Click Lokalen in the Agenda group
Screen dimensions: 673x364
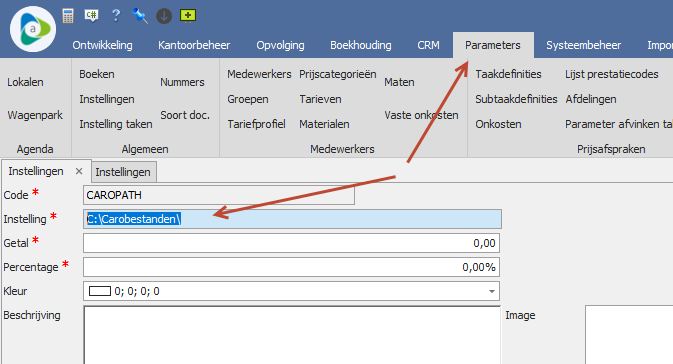25,82
